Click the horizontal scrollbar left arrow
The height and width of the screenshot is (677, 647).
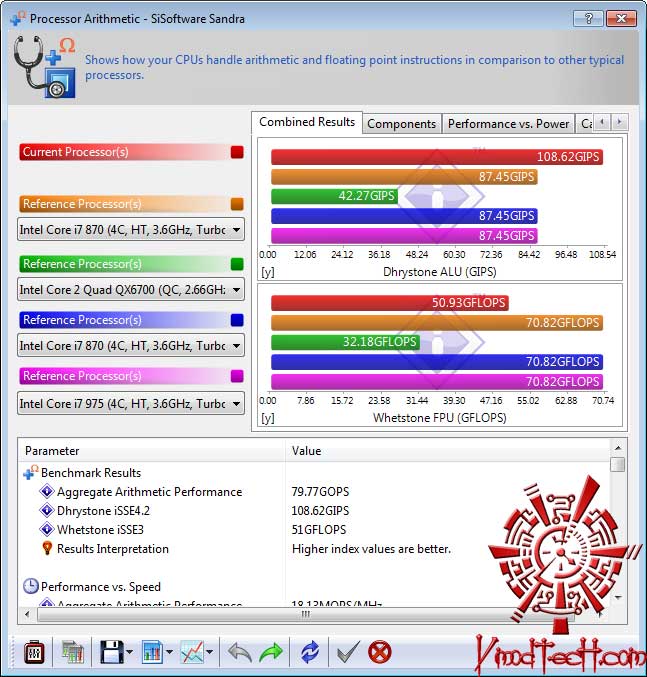coord(27,614)
